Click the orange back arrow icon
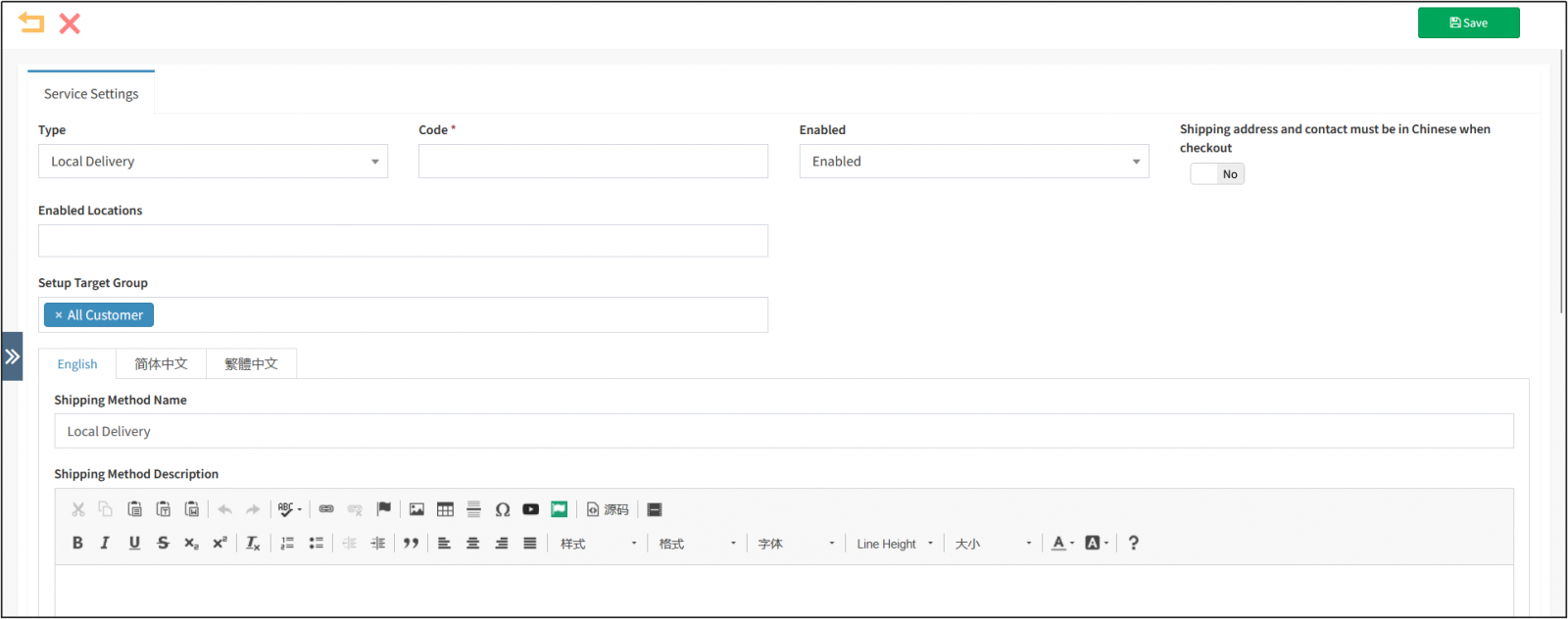1568x619 pixels. pyautogui.click(x=31, y=23)
